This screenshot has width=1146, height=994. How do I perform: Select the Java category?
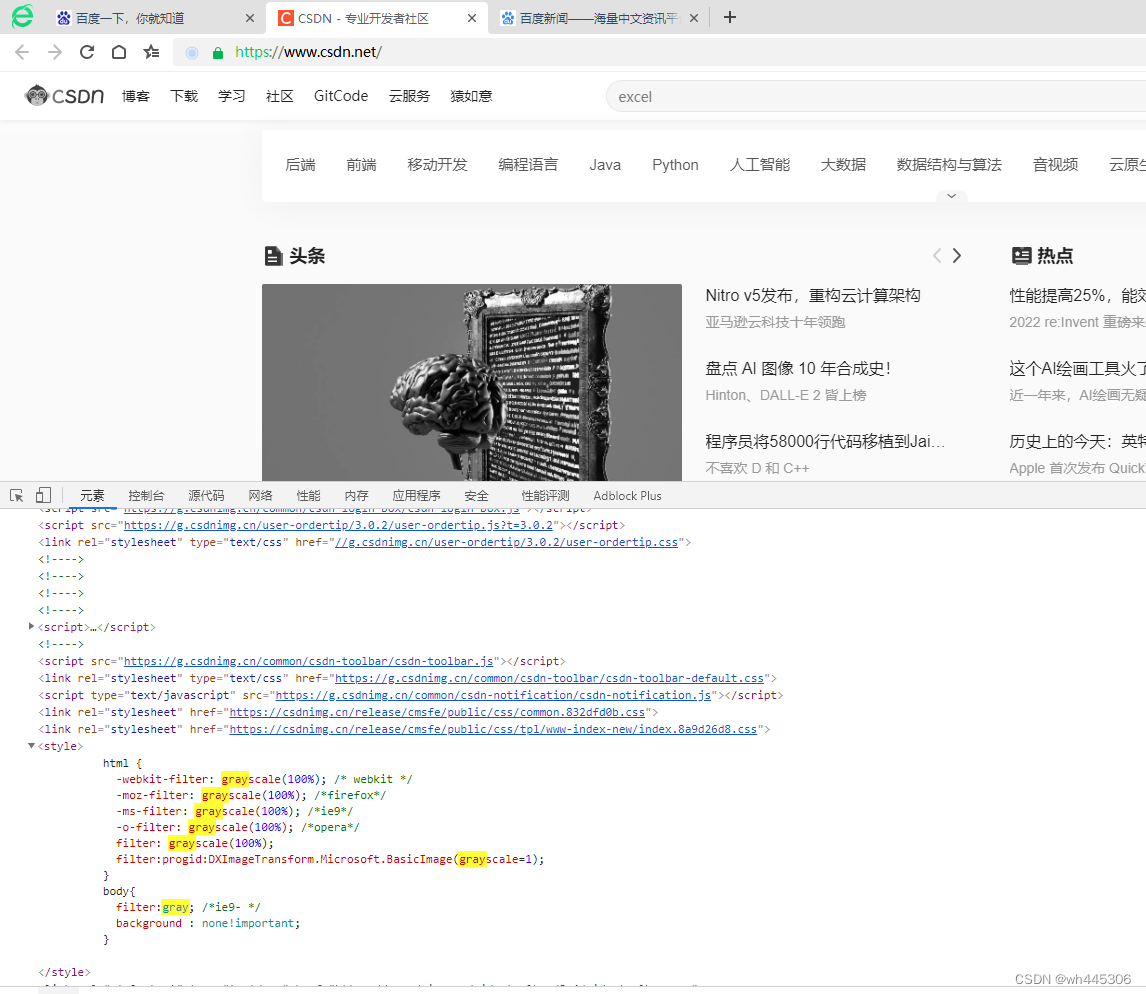[x=605, y=165]
